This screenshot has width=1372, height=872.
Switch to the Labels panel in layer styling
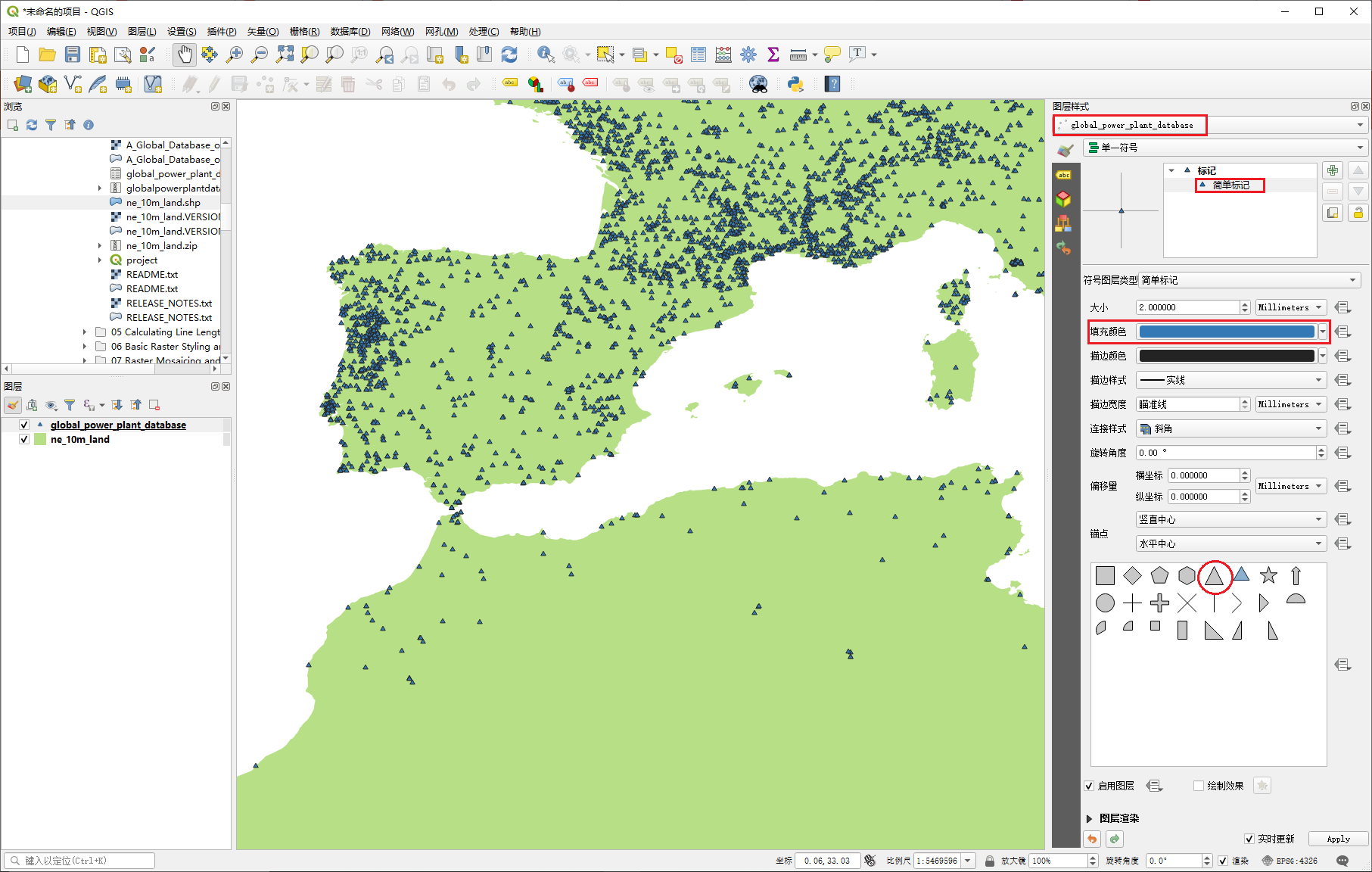[1064, 175]
